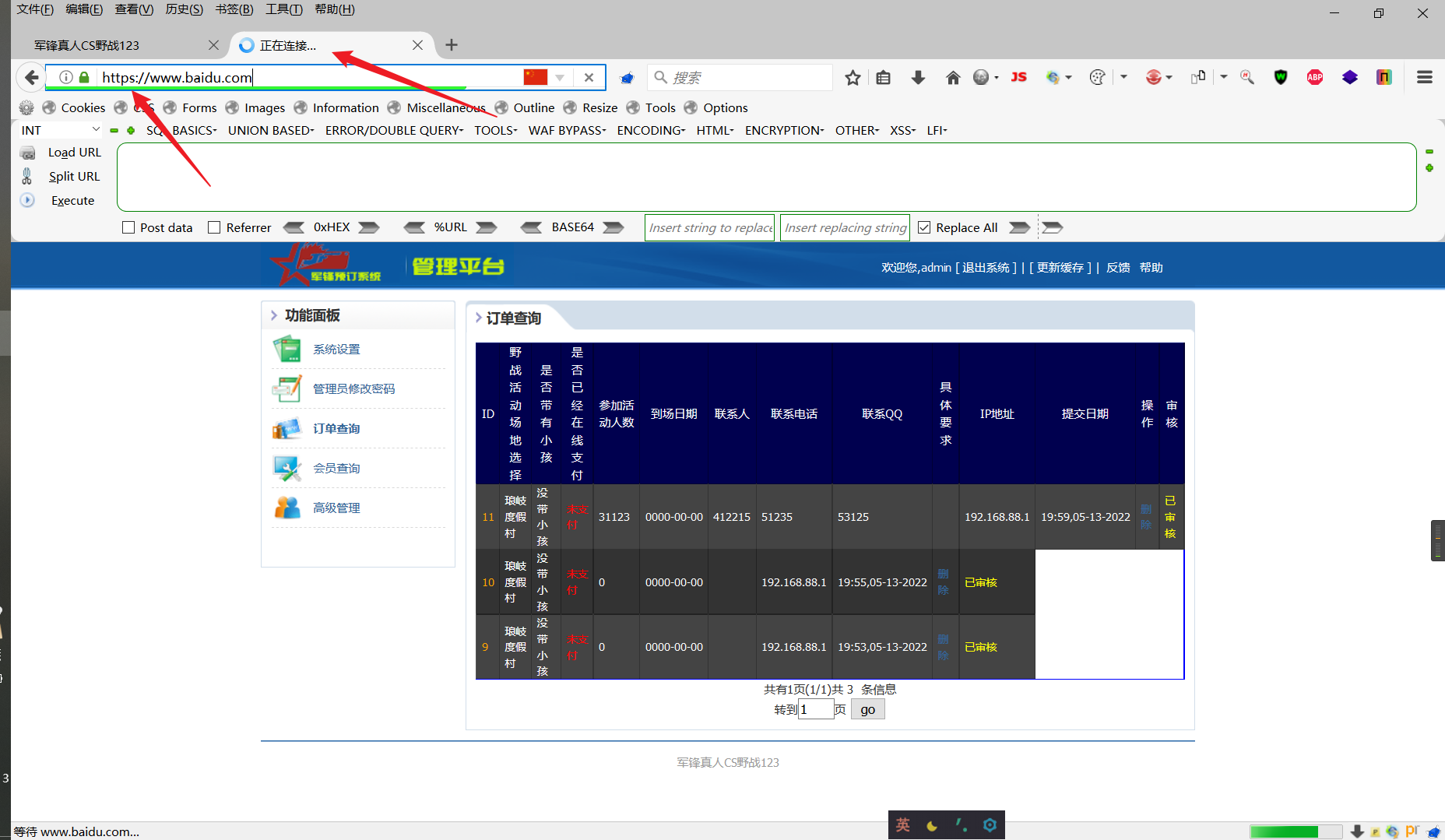Disable JavaScript via the JS toolbar icon
Image resolution: width=1445 pixels, height=840 pixels.
[1018, 77]
